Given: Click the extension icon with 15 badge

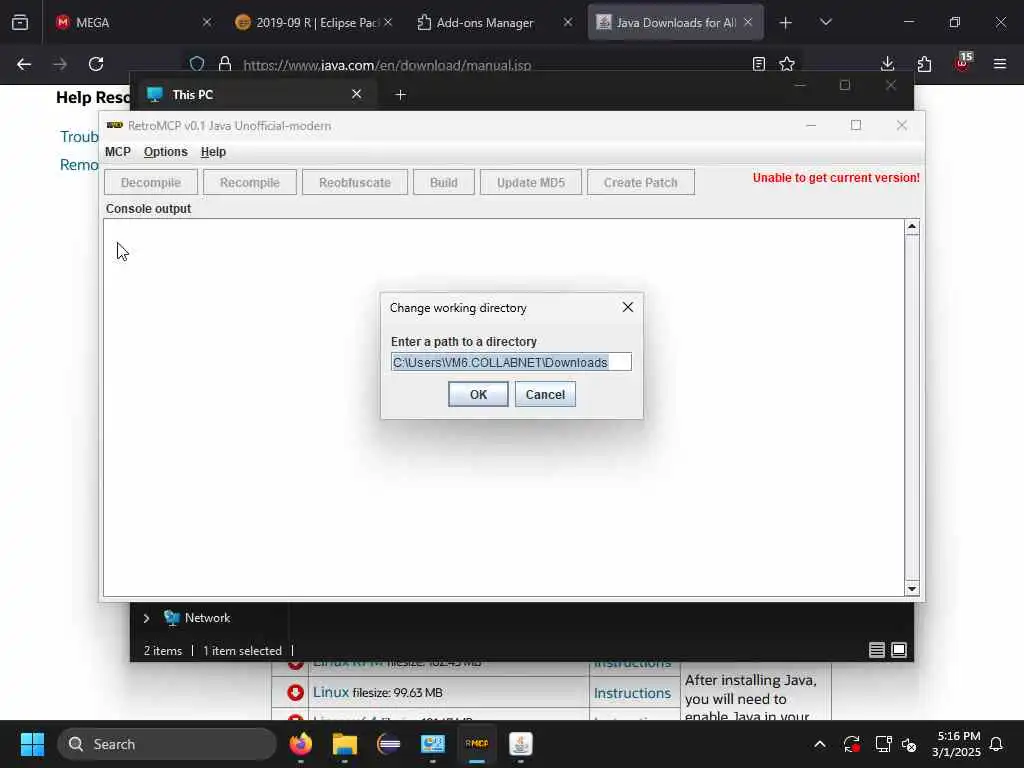Looking at the screenshot, I should tap(962, 63).
